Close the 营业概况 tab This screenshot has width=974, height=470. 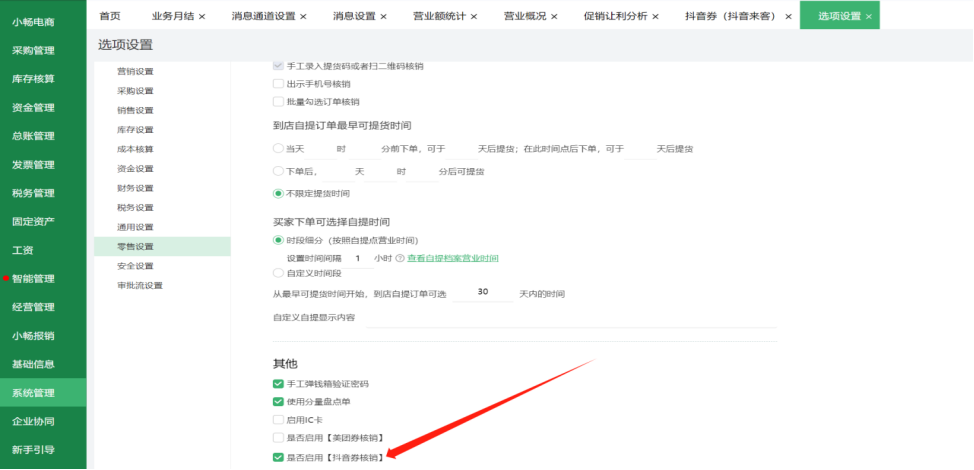(554, 17)
